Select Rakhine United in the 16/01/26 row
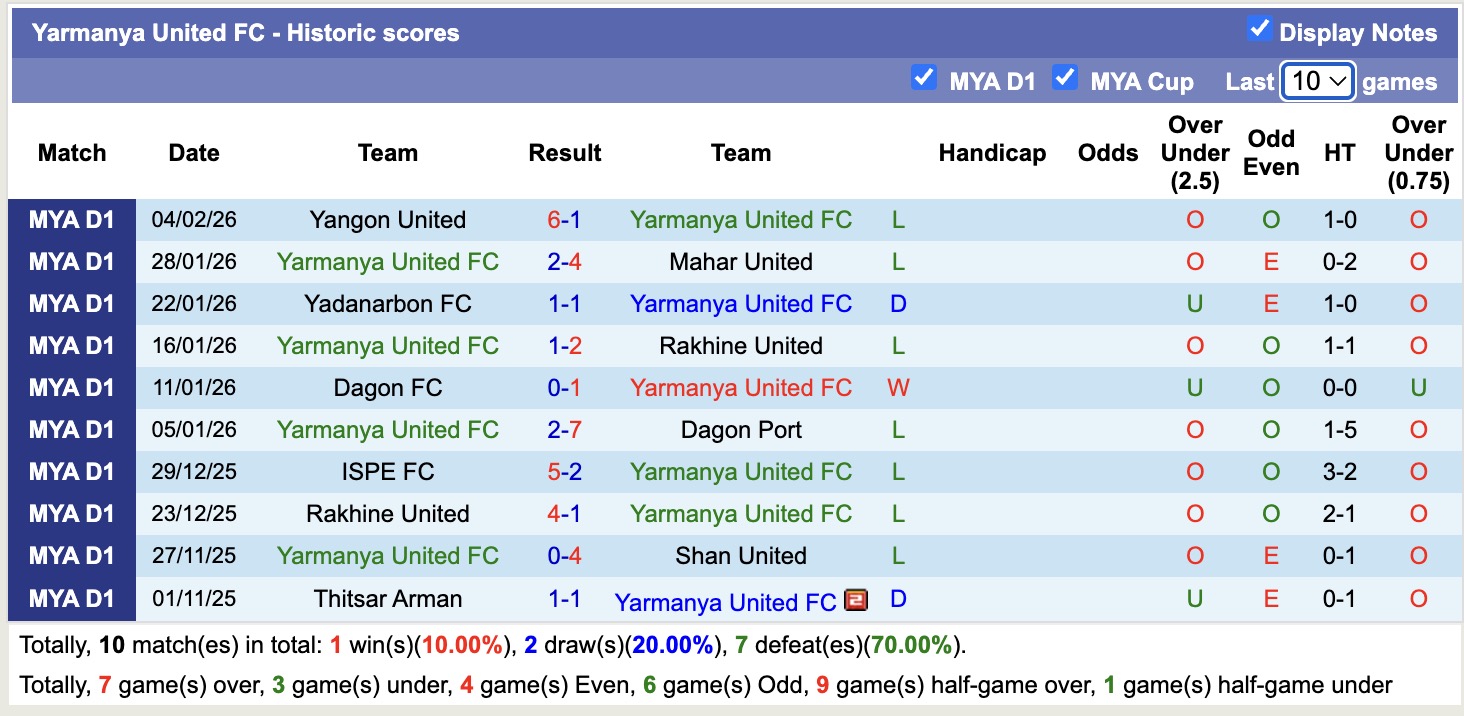The height and width of the screenshot is (716, 1464). click(x=740, y=345)
